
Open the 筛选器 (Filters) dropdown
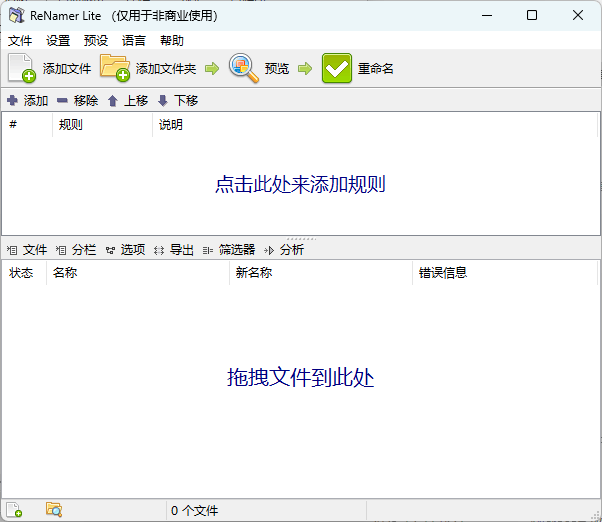point(229,250)
